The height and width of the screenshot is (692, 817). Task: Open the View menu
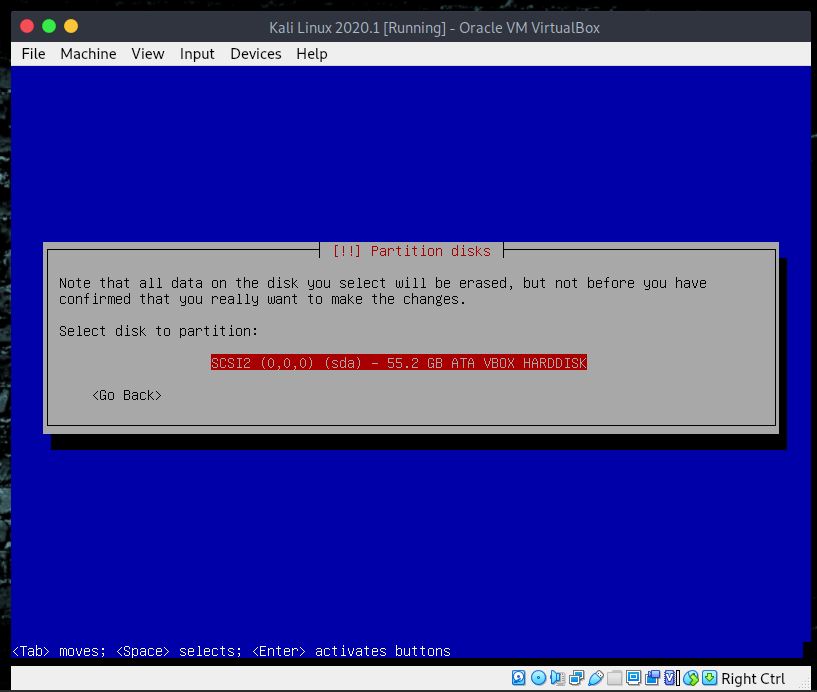[147, 54]
